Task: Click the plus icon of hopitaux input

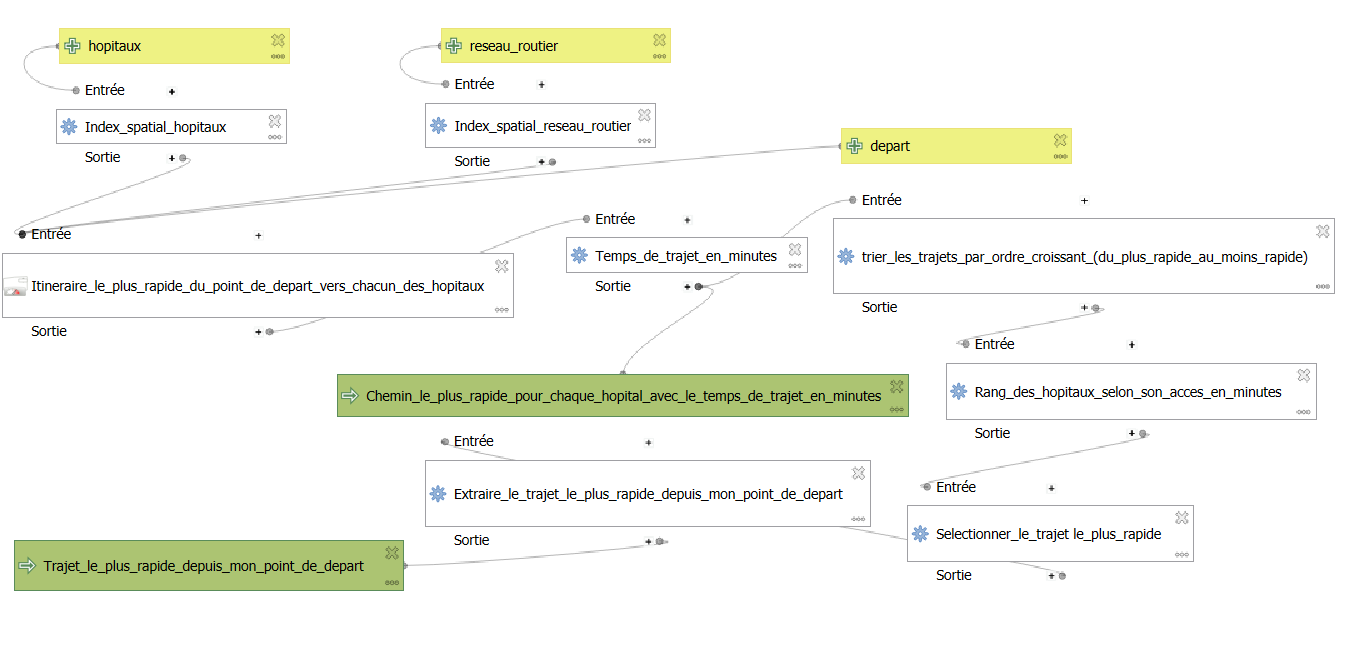Action: click(x=72, y=47)
